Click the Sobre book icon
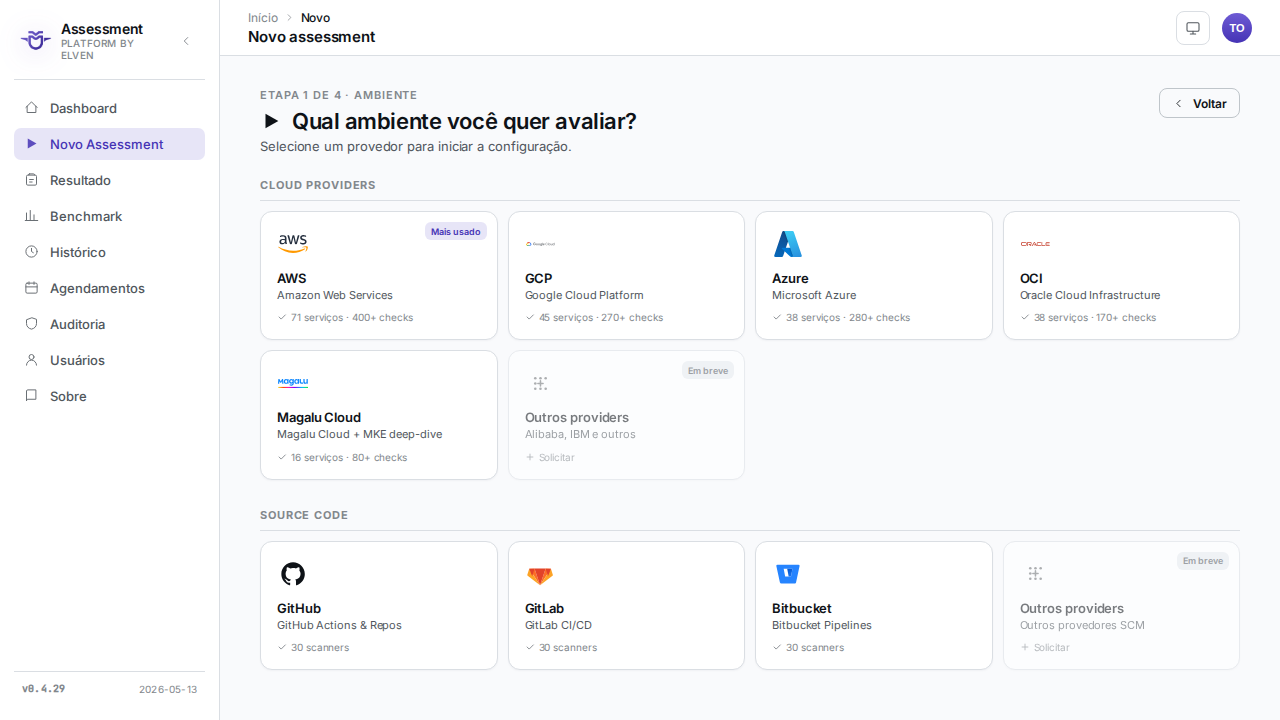Viewport: 1280px width, 720px height. pos(32,396)
